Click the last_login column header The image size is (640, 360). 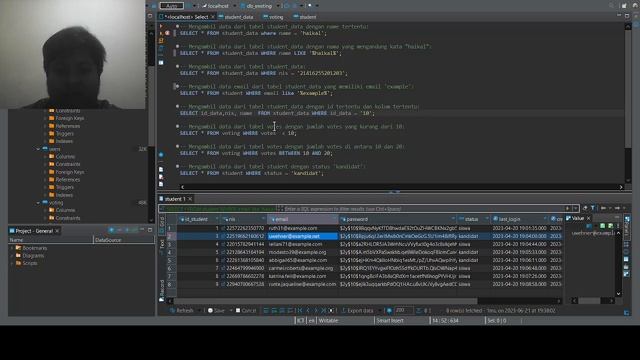click(519, 219)
